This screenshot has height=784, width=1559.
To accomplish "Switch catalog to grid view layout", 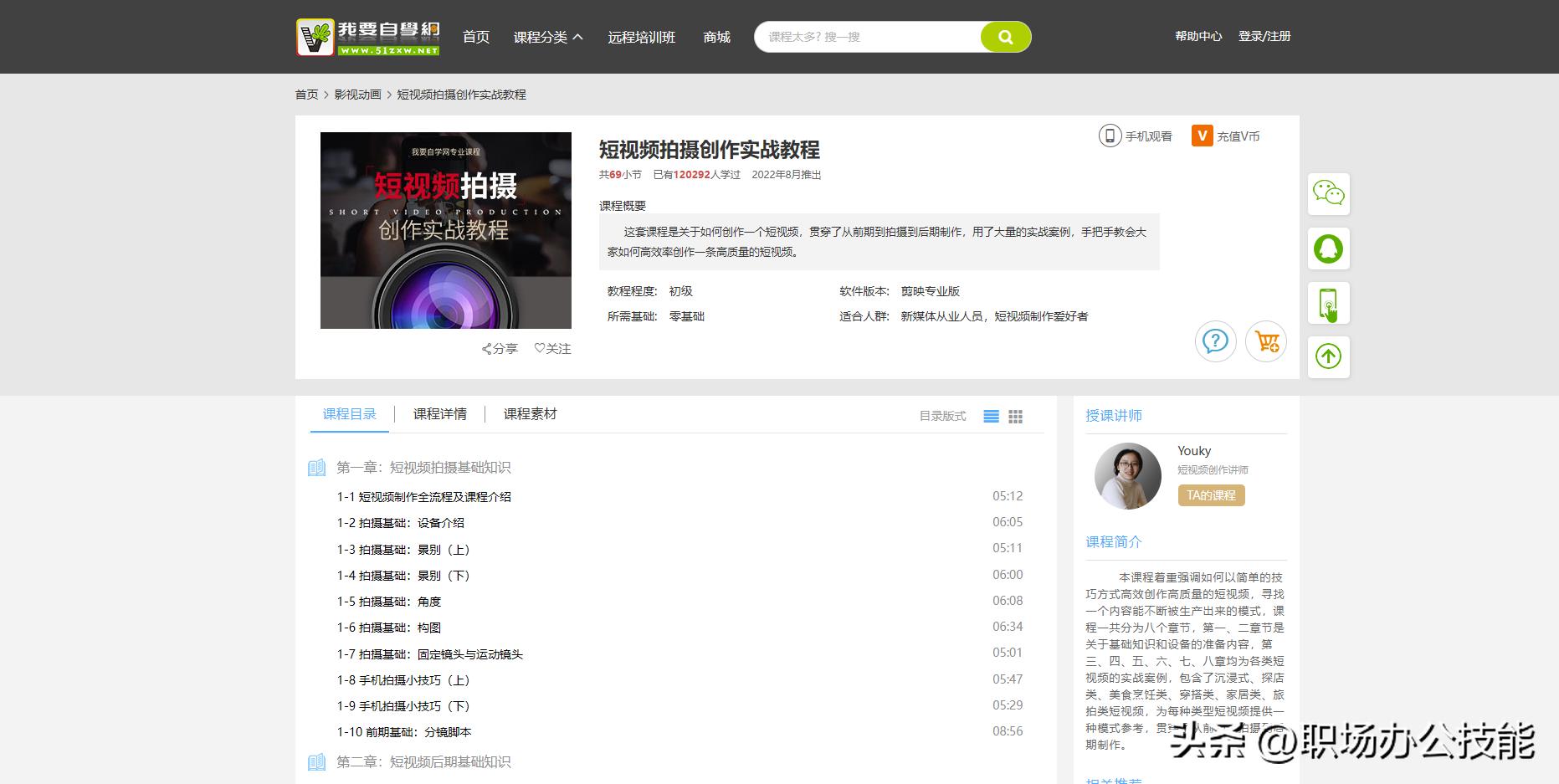I will pos(1015,416).
